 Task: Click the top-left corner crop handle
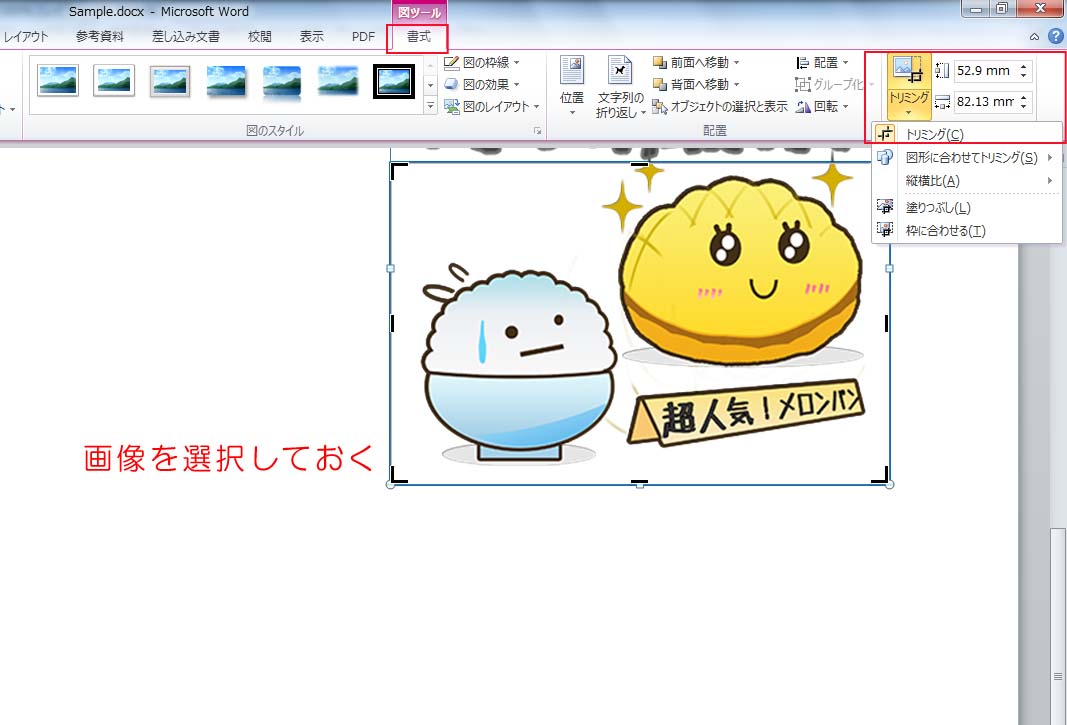pyautogui.click(x=398, y=170)
